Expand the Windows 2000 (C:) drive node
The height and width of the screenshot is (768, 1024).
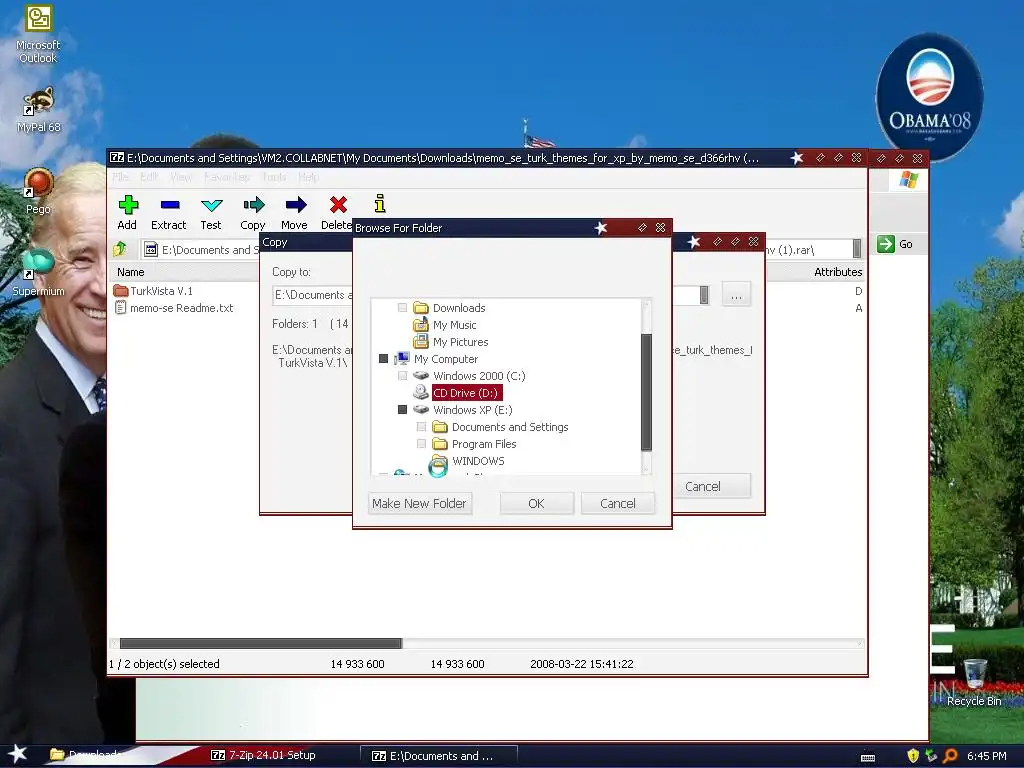click(x=402, y=376)
